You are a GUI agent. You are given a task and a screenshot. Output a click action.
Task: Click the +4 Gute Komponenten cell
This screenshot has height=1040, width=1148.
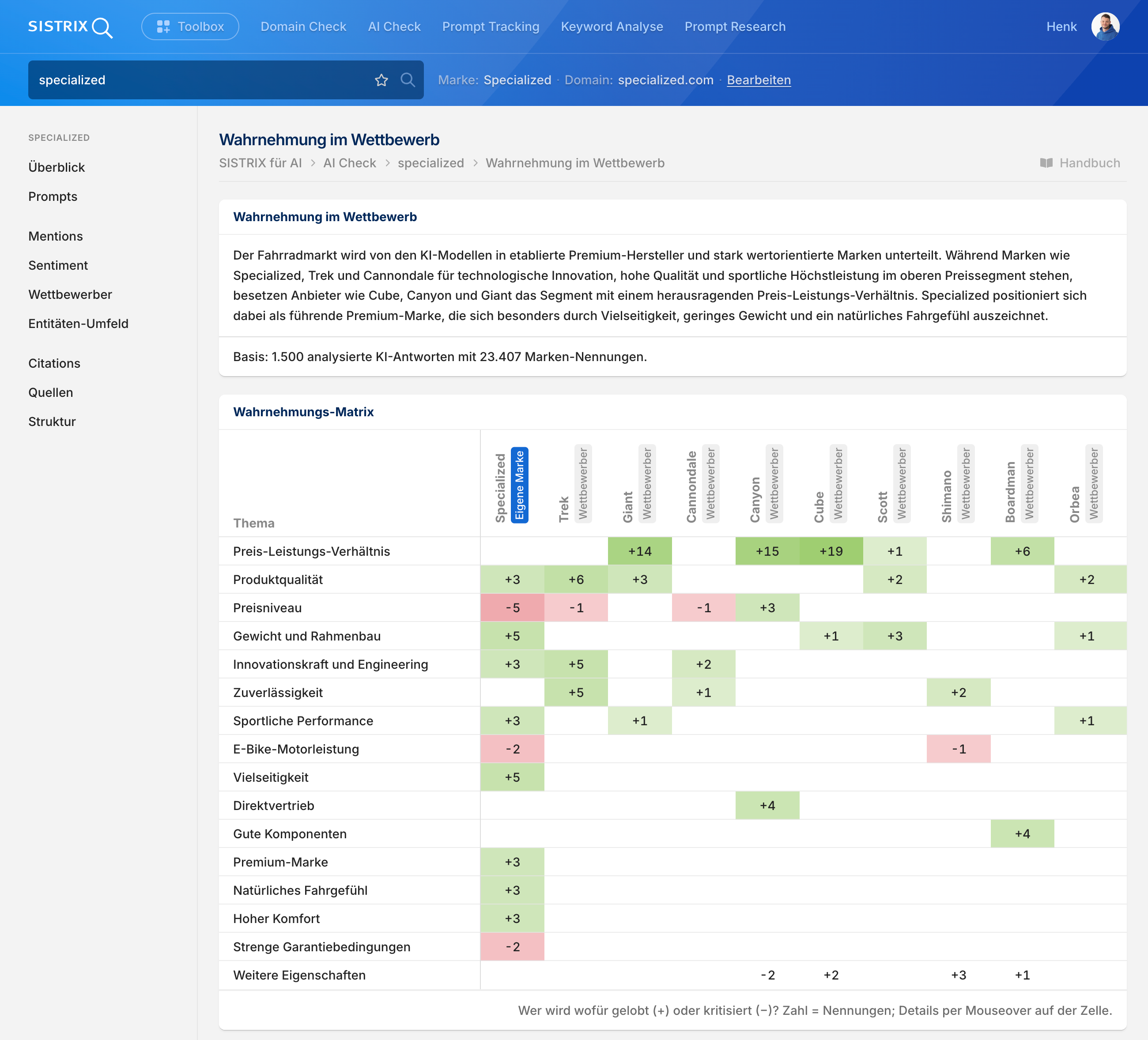(x=1022, y=833)
